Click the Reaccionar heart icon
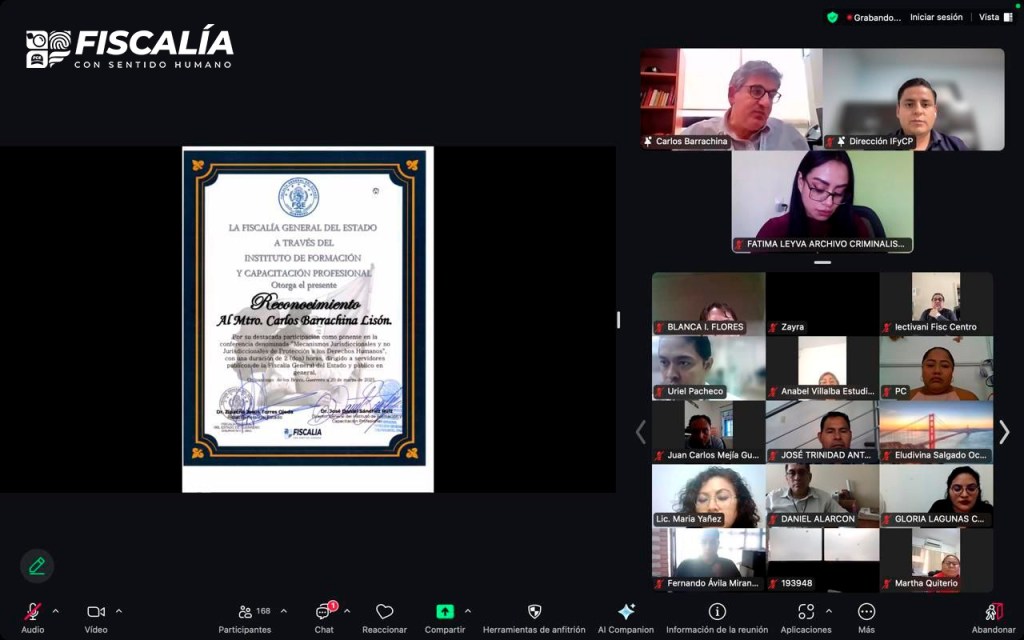The height and width of the screenshot is (640, 1024). coord(384,612)
